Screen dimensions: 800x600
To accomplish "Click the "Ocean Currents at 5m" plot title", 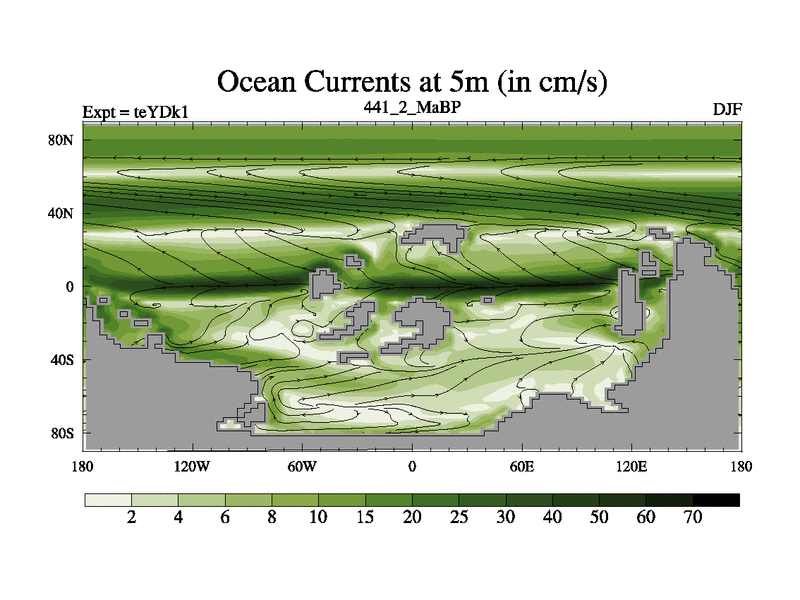I will pyautogui.click(x=412, y=80).
